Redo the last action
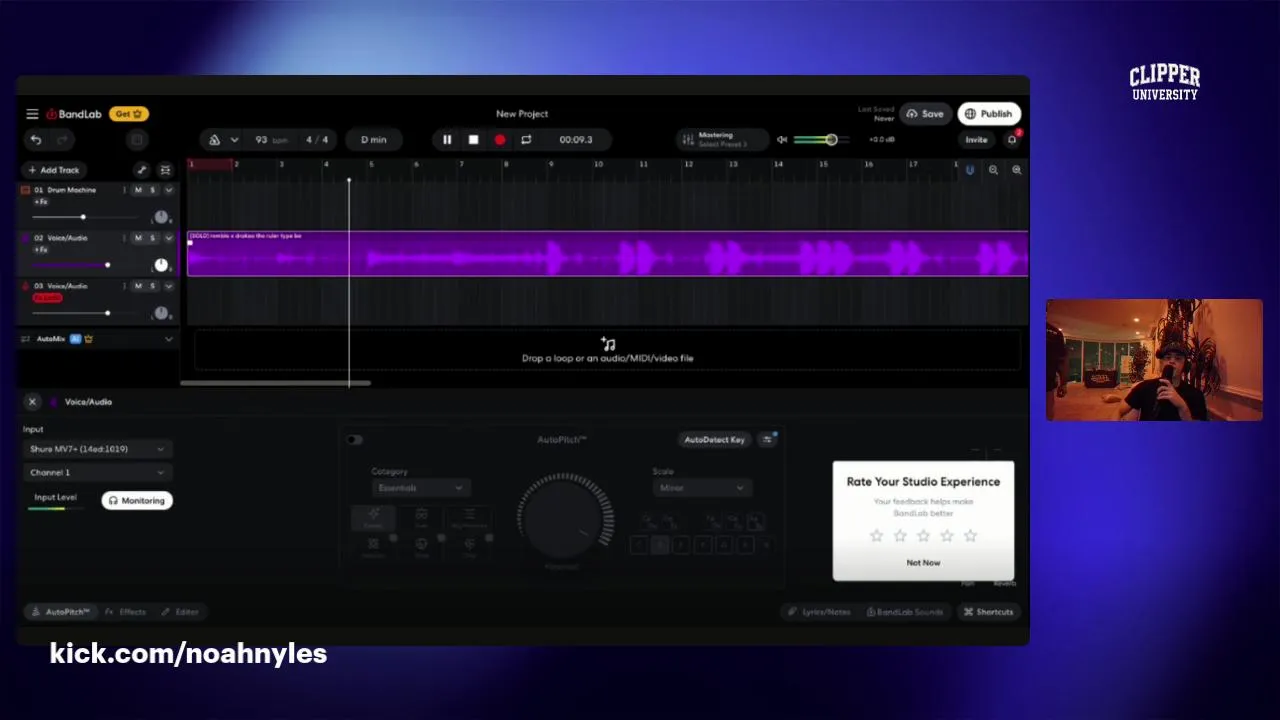 pos(62,140)
